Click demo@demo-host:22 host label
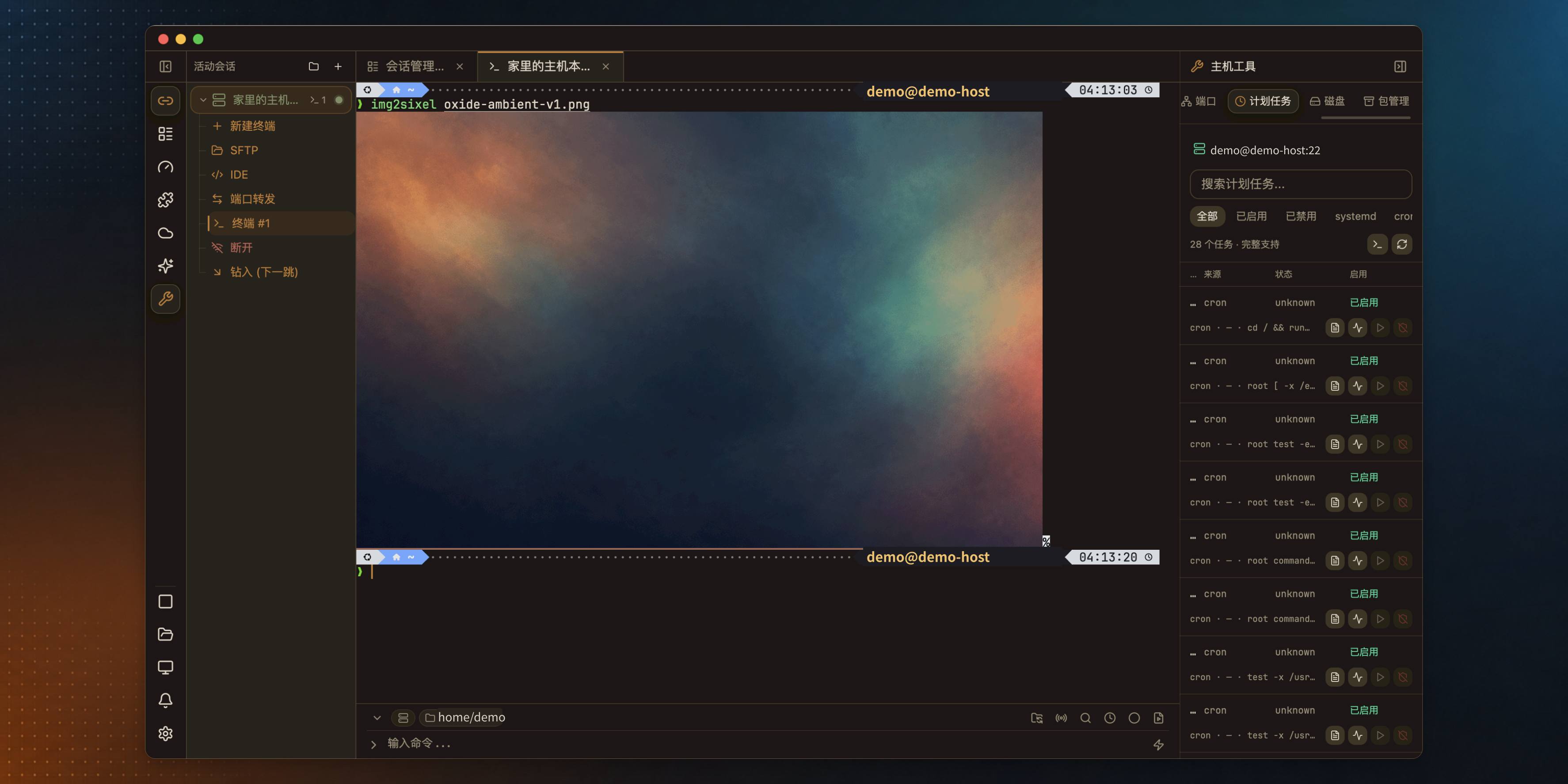1568x784 pixels. (1265, 150)
